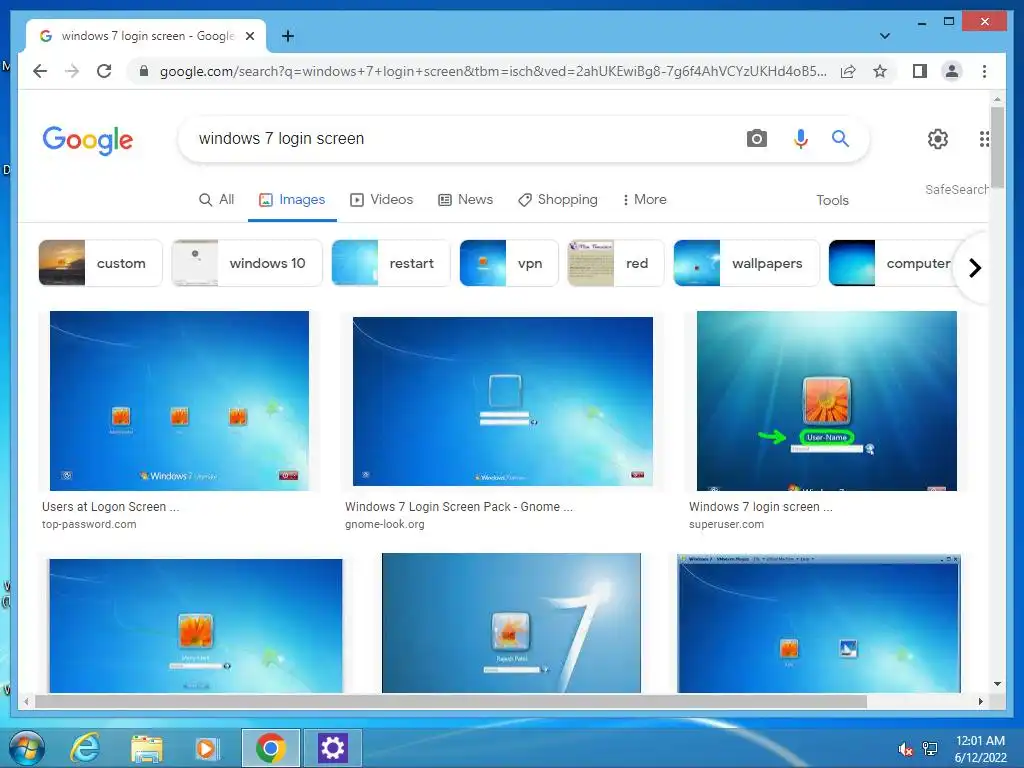Open thumbnail with large 7 logo
This screenshot has height=768, width=1024.
click(511, 623)
